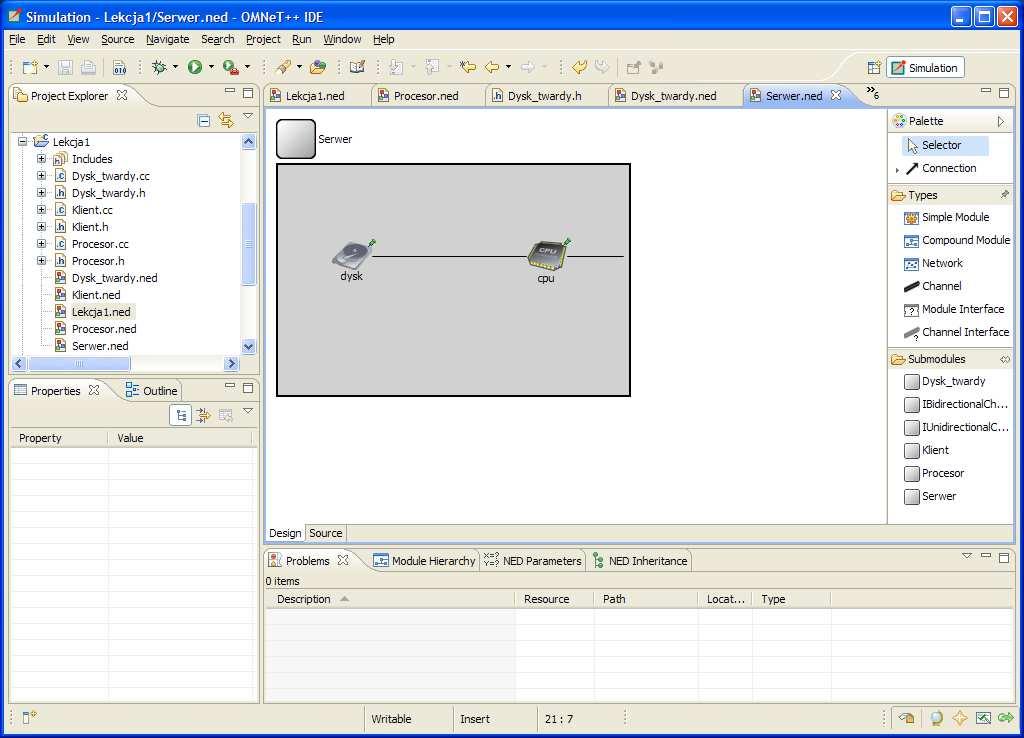
Task: Pick Klient submodule from Palette
Action: [x=927, y=450]
